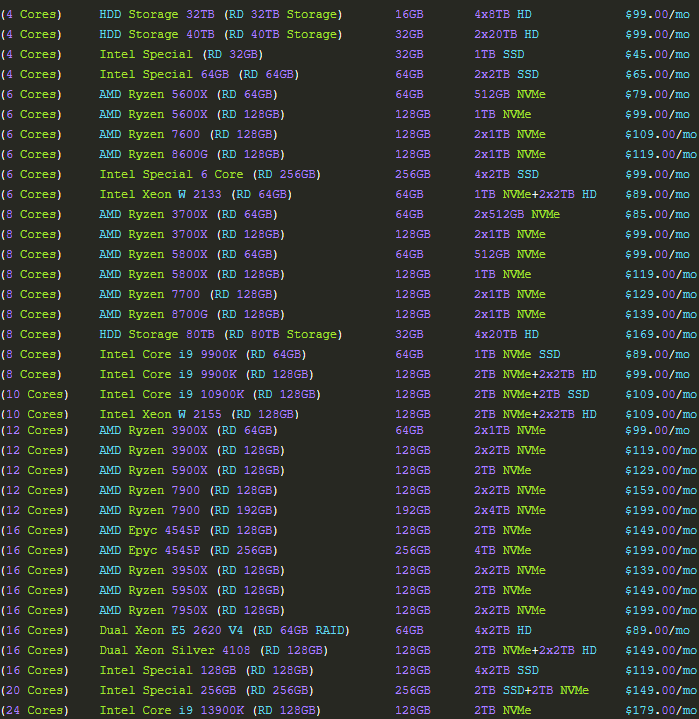Screen dimensions: 699x719
Task: Select the AMD Ryzen 7950X entry
Action: click(x=192, y=611)
